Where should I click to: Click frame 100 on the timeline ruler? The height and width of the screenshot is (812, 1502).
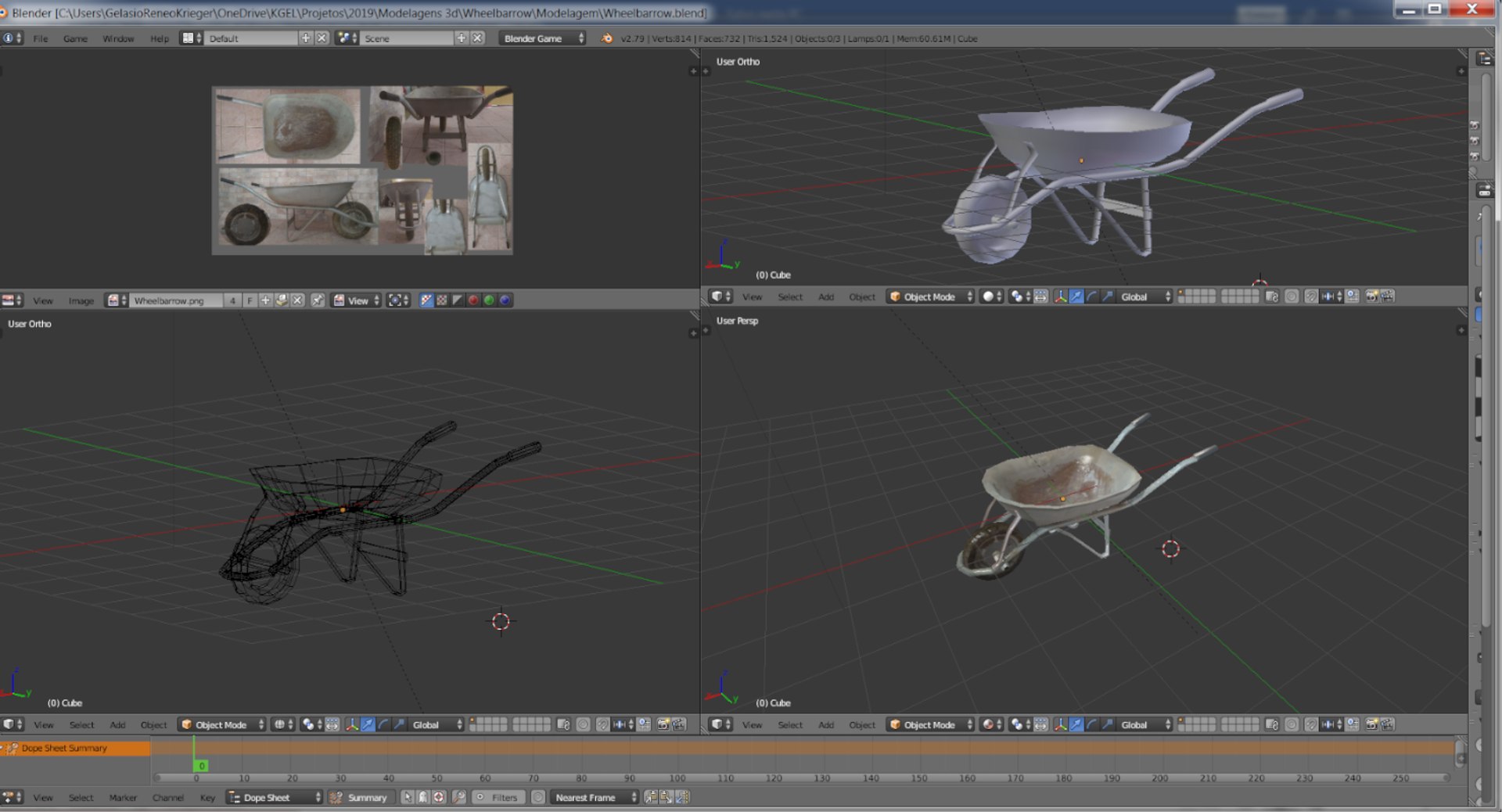[677, 778]
